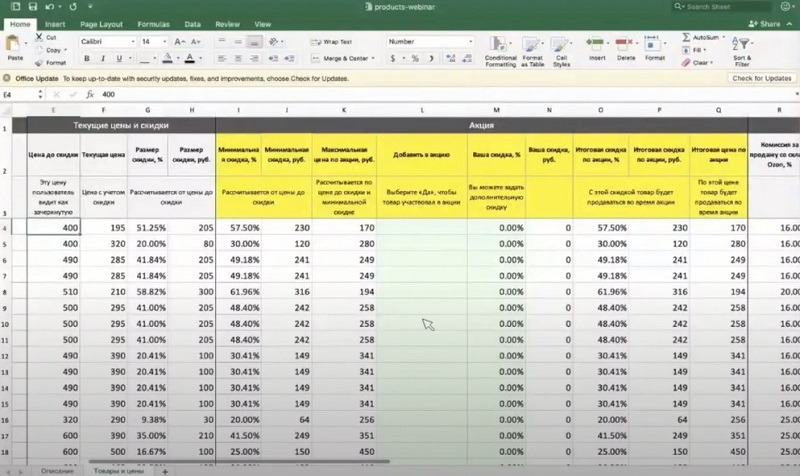Align text left in the cell
The image size is (800, 476).
coord(222,59)
